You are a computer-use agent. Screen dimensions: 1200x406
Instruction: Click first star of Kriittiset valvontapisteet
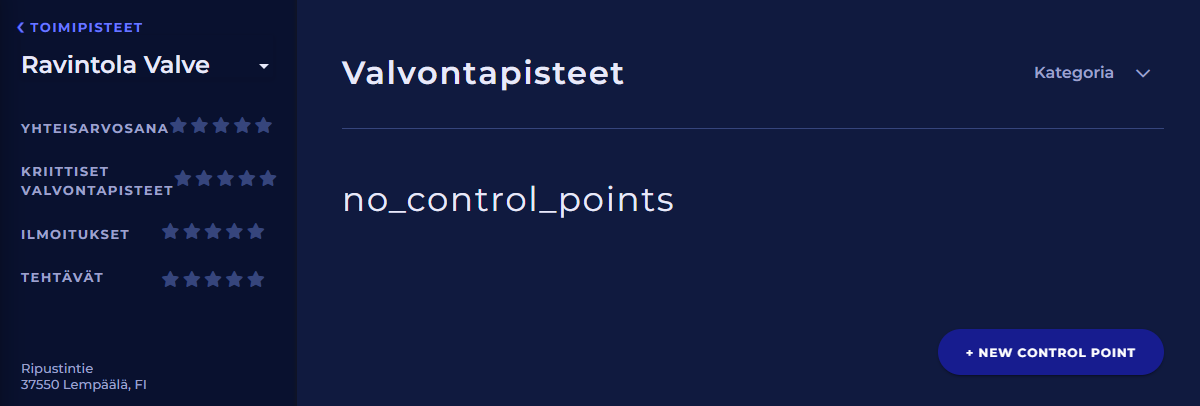[x=183, y=179]
